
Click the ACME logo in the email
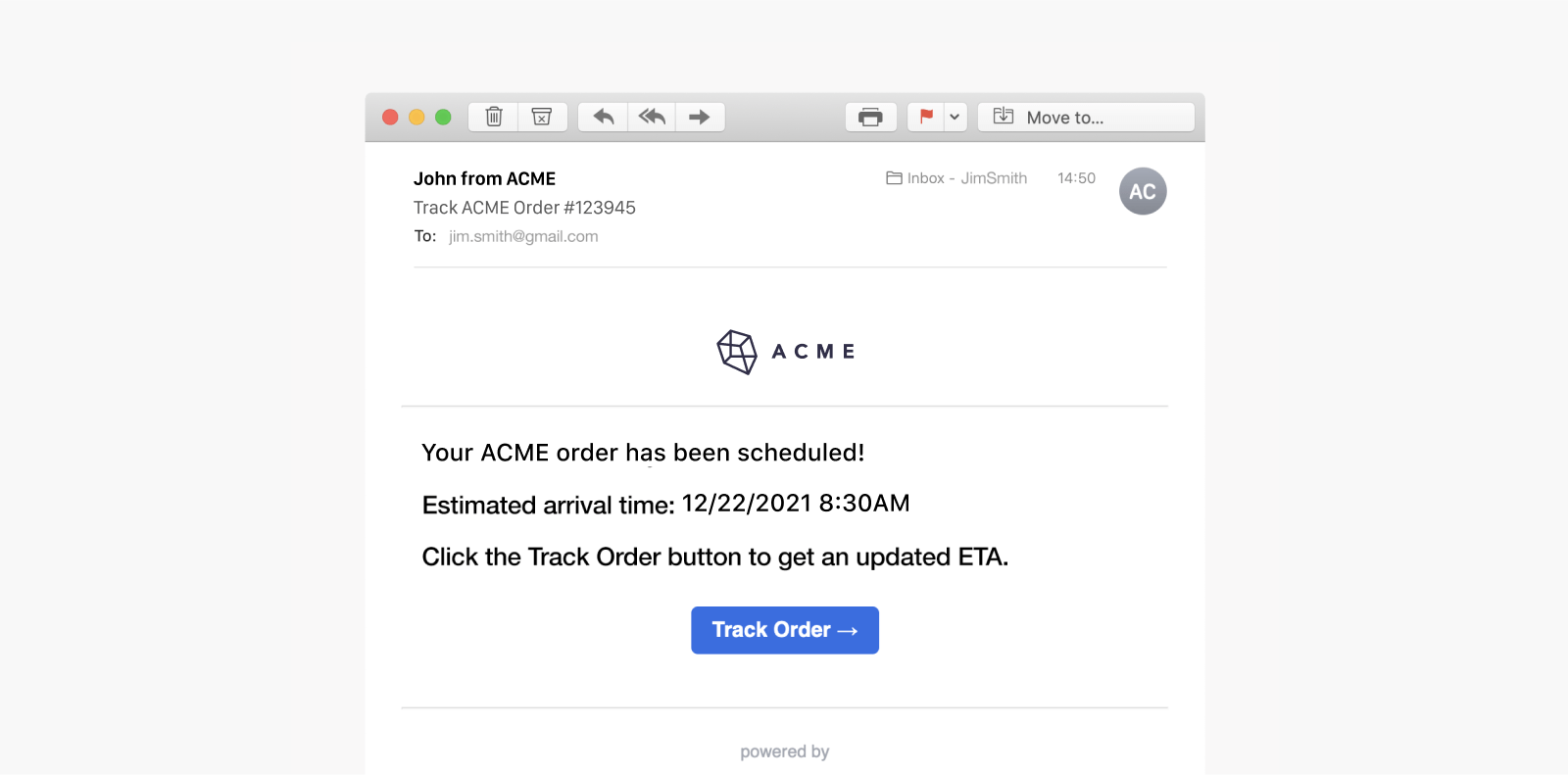pyautogui.click(x=785, y=352)
